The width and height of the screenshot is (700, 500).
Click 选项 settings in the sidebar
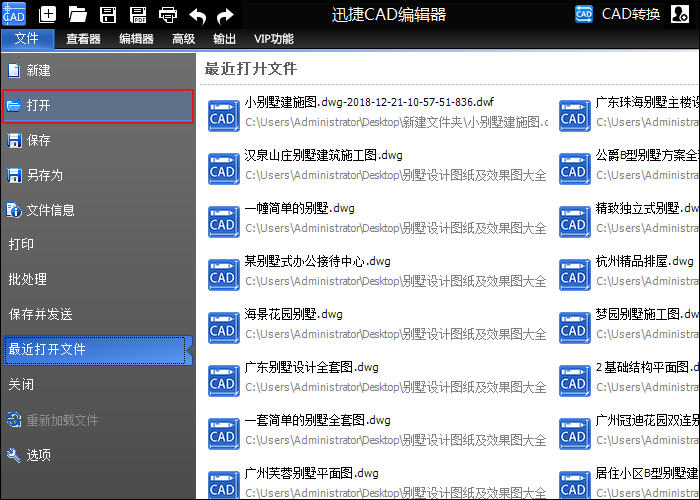pos(39,455)
